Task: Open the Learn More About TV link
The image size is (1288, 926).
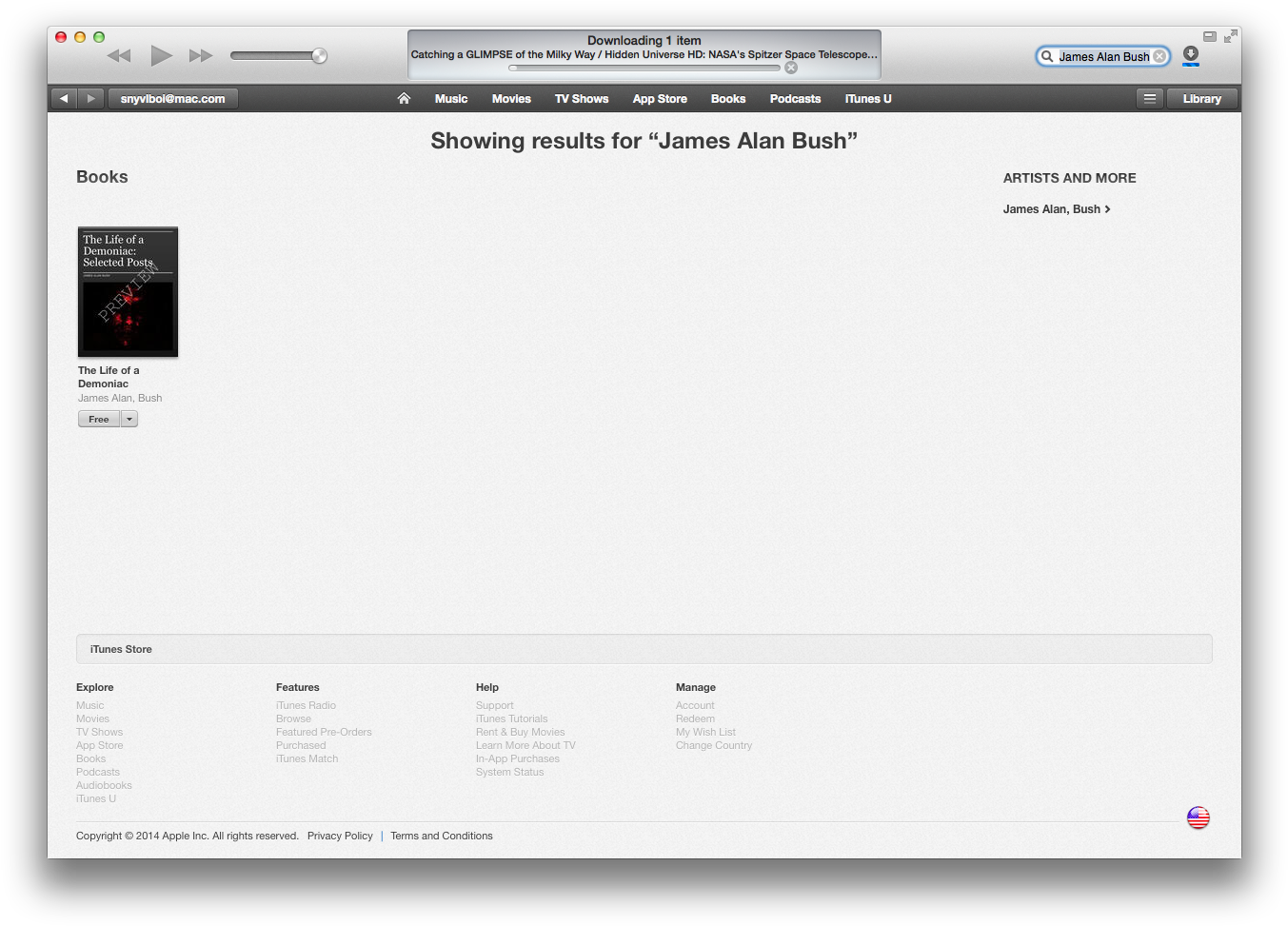Action: pyautogui.click(x=525, y=745)
